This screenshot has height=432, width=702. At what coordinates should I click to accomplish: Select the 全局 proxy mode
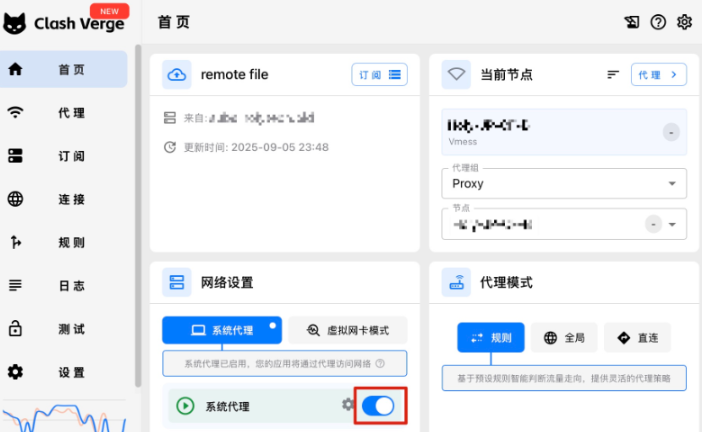pos(564,338)
